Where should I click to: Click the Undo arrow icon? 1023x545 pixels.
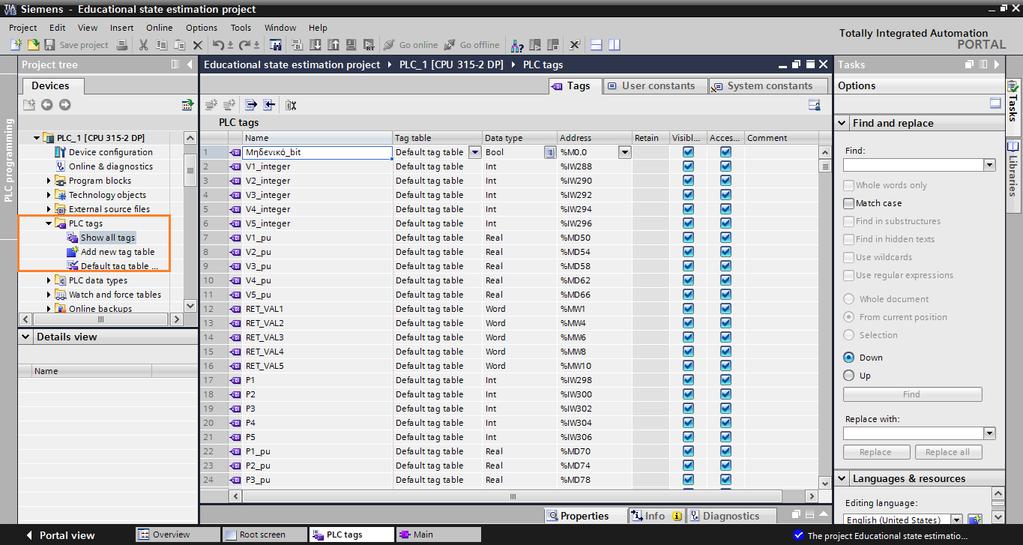[x=218, y=45]
